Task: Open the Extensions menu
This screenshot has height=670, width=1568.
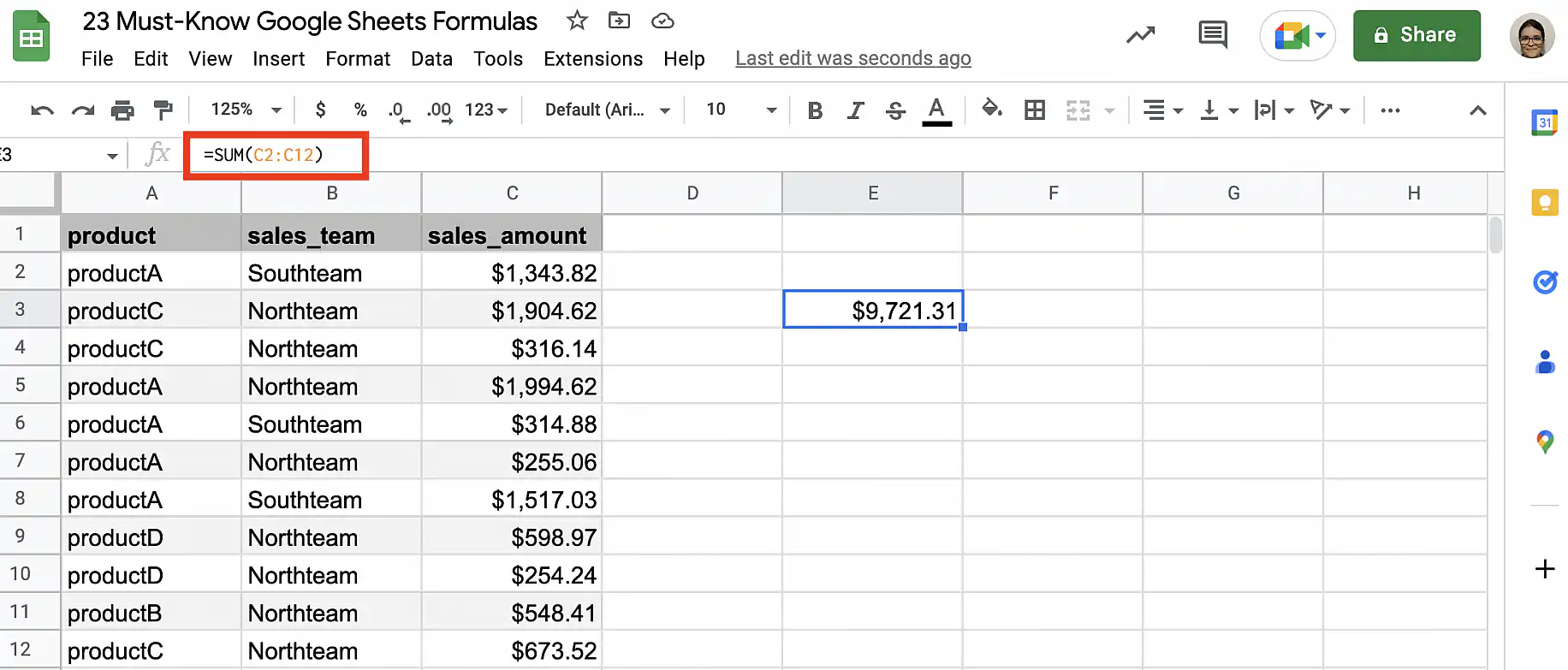Action: point(593,59)
